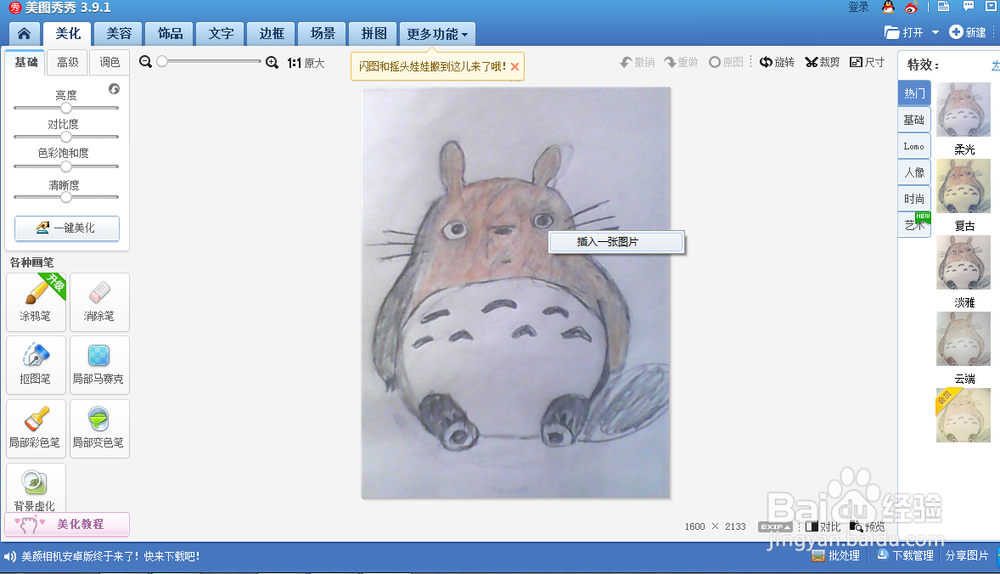This screenshot has height=574, width=1000.
Task: Click the 重做 redo button
Action: (681, 62)
